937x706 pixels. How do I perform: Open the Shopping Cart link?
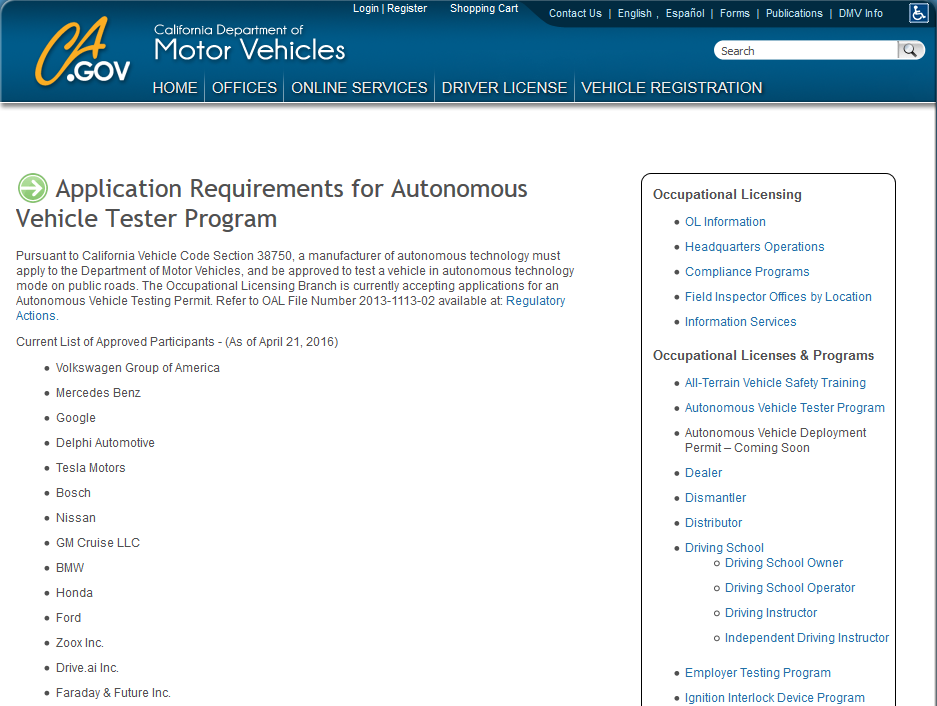(484, 8)
